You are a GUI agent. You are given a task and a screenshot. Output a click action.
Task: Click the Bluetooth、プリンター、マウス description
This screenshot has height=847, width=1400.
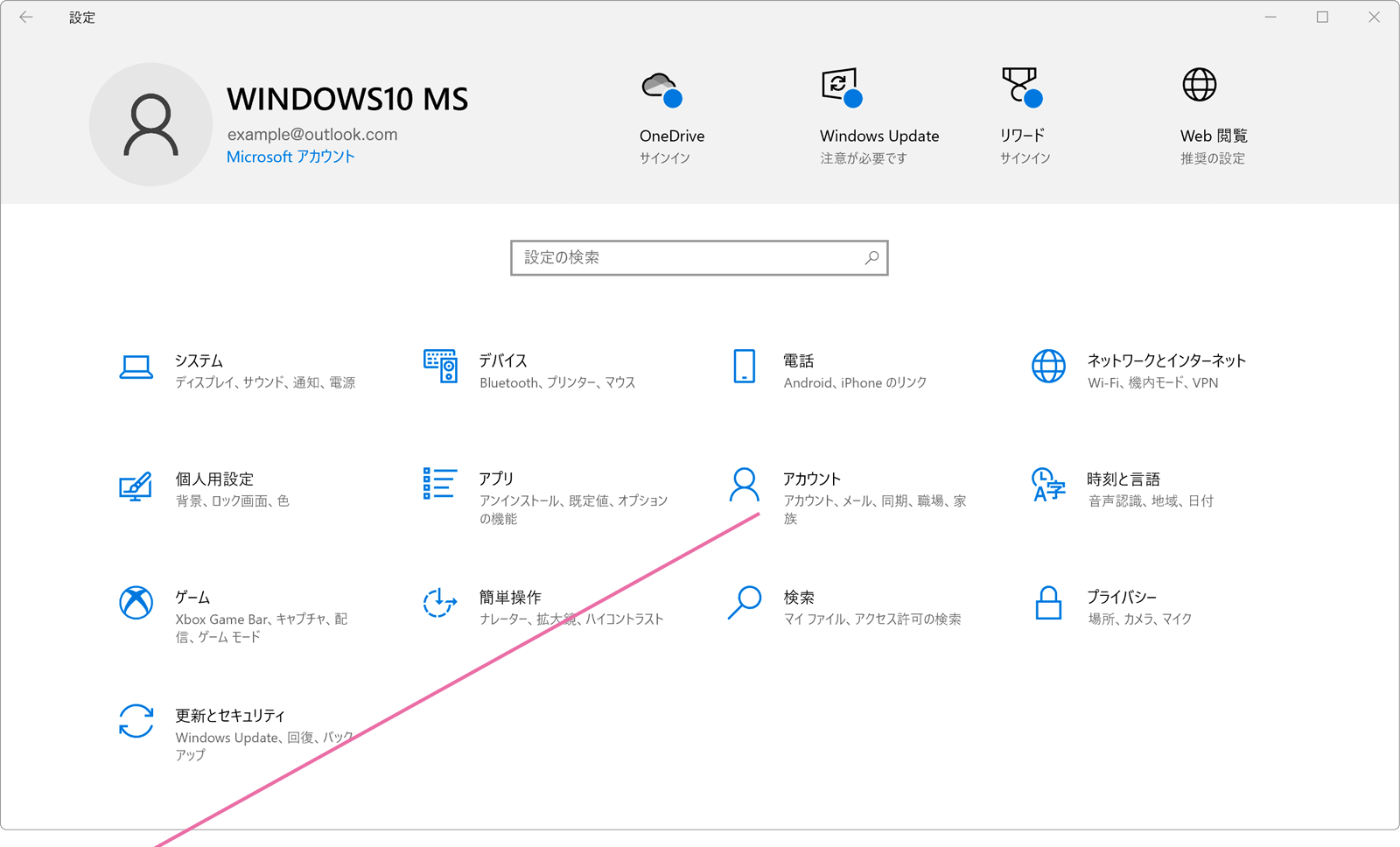[x=557, y=382]
